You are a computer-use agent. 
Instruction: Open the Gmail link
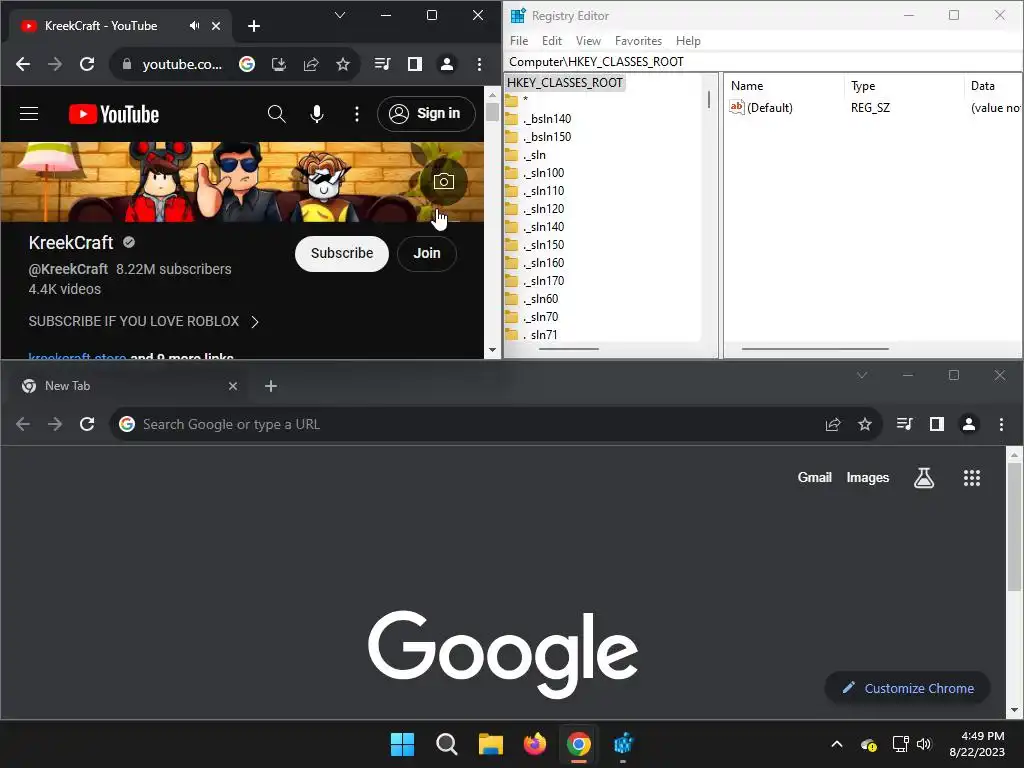tap(814, 477)
